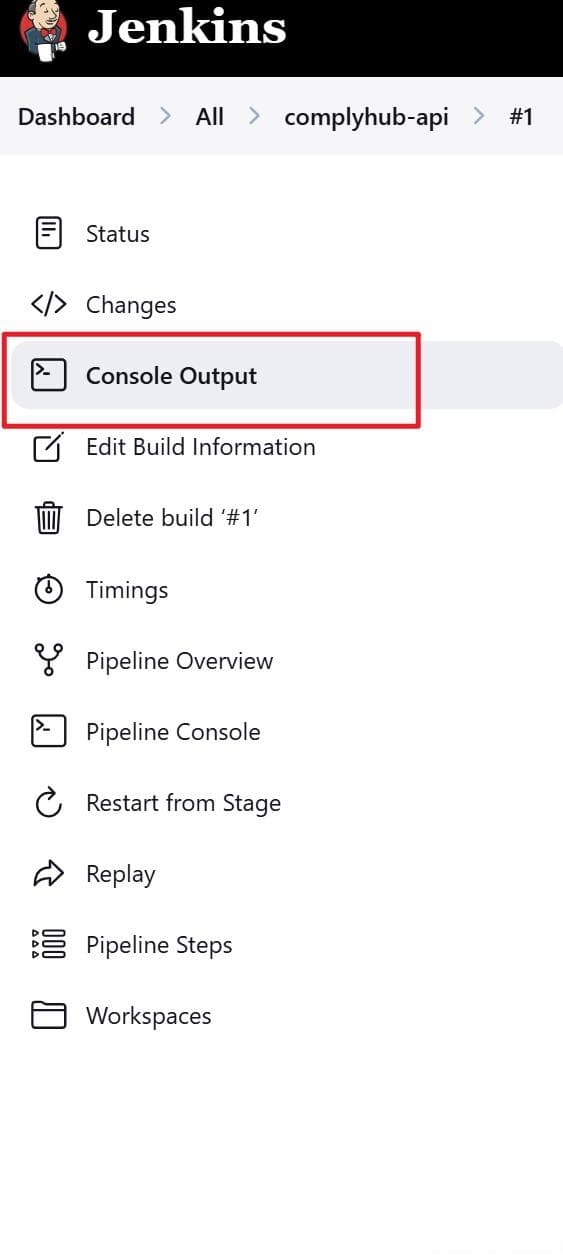Expand the chevron after Dashboard breadcrumb

(x=165, y=116)
